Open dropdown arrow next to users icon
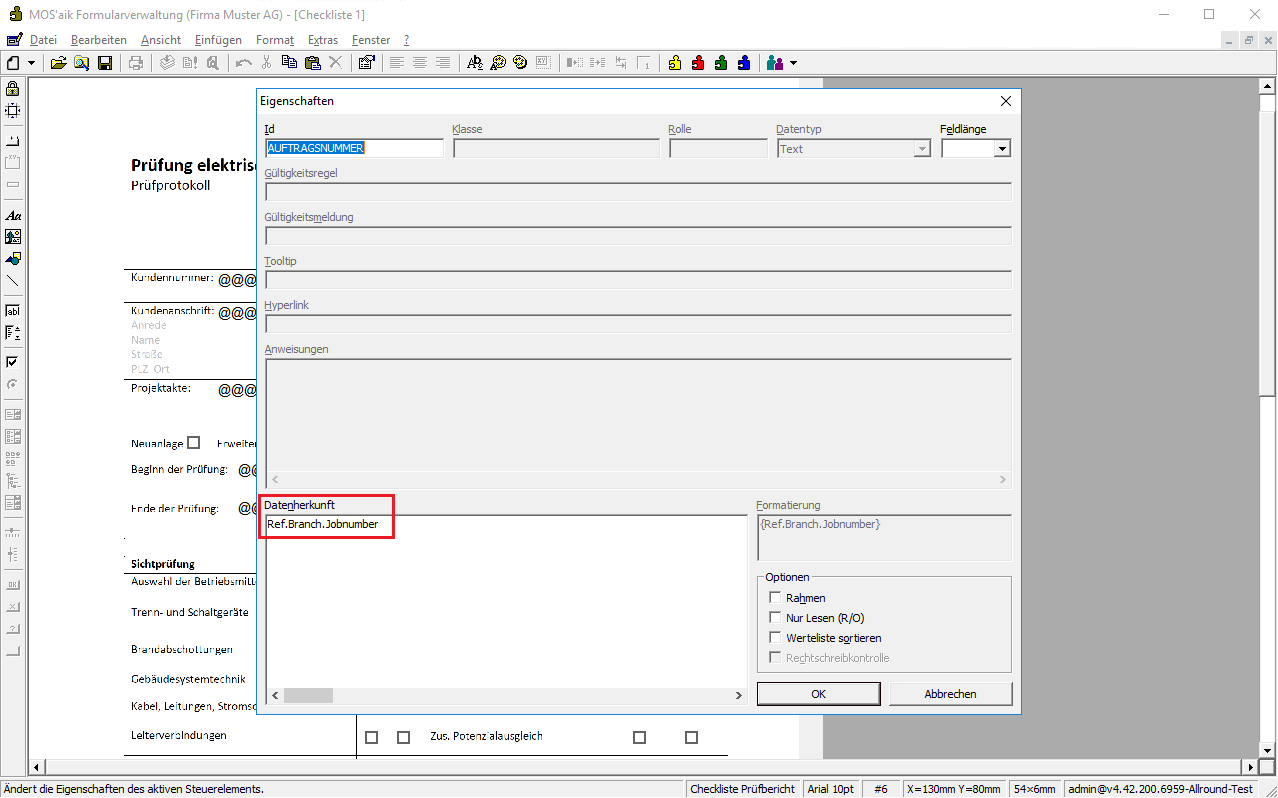Screen dimensions: 1278x798 794,63
